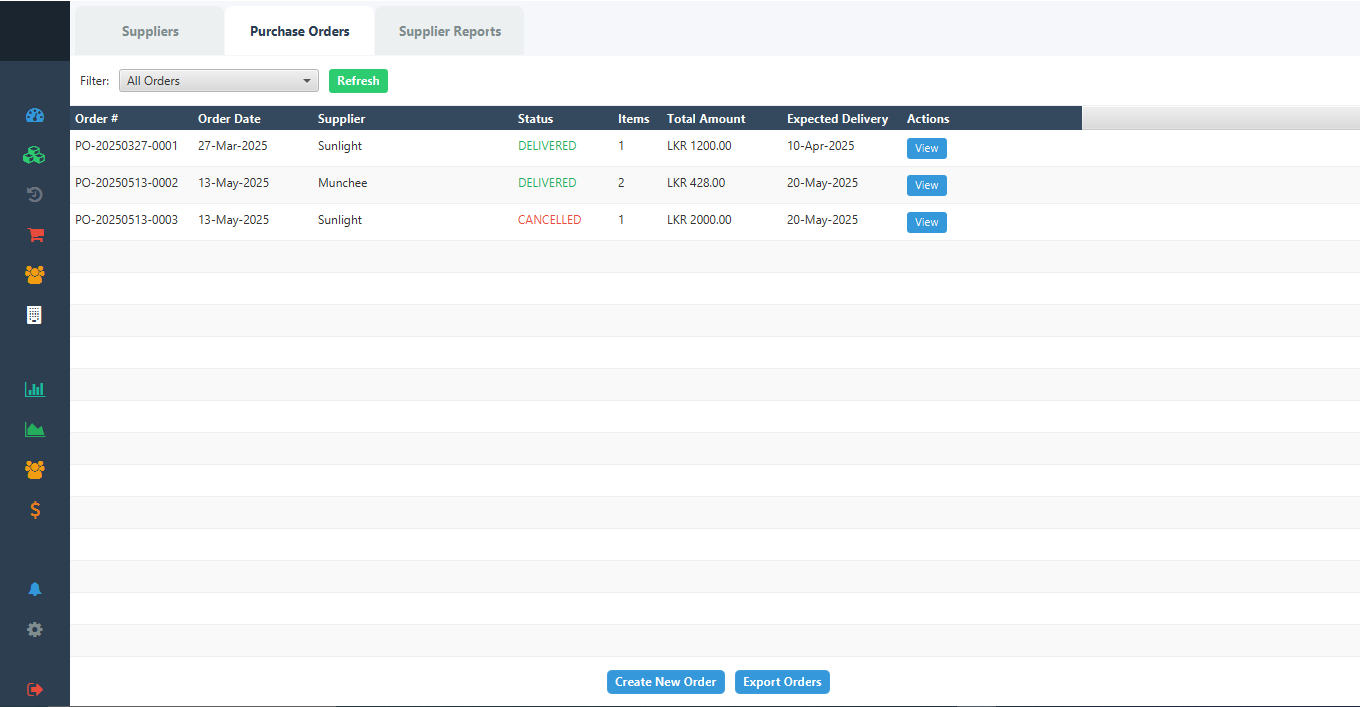Open notifications via the bell icon
1360x707 pixels.
point(35,590)
